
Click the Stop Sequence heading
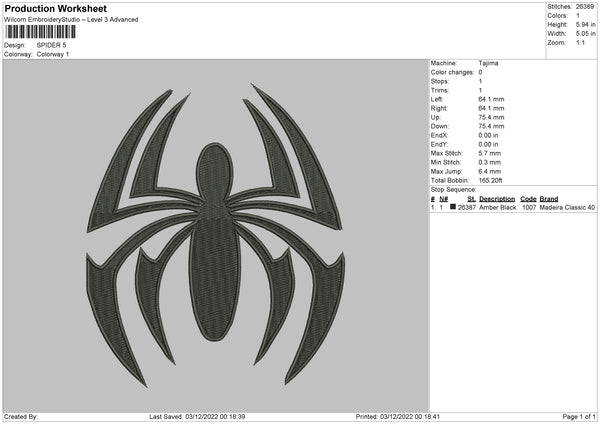(453, 187)
